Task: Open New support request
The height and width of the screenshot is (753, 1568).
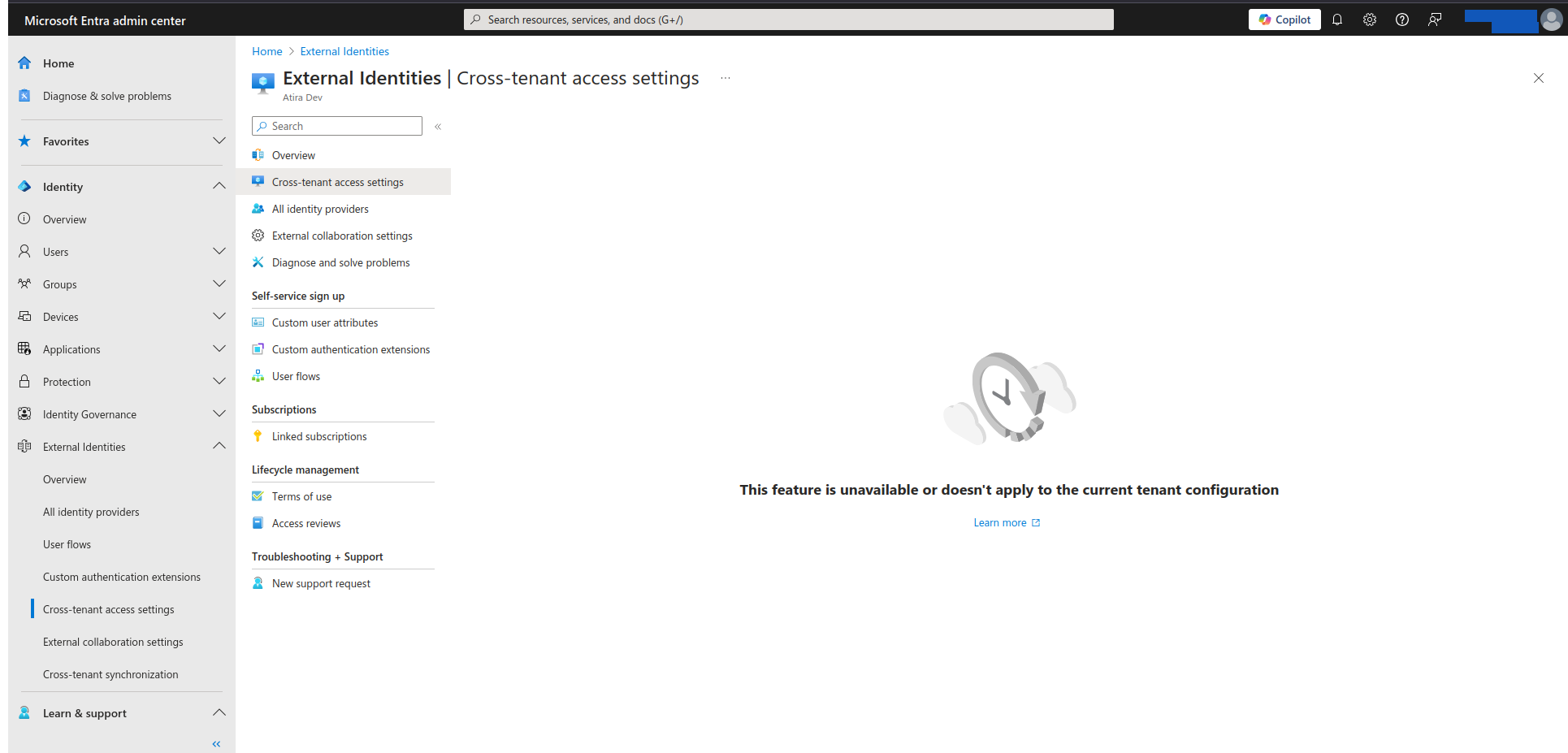Action: tap(321, 582)
